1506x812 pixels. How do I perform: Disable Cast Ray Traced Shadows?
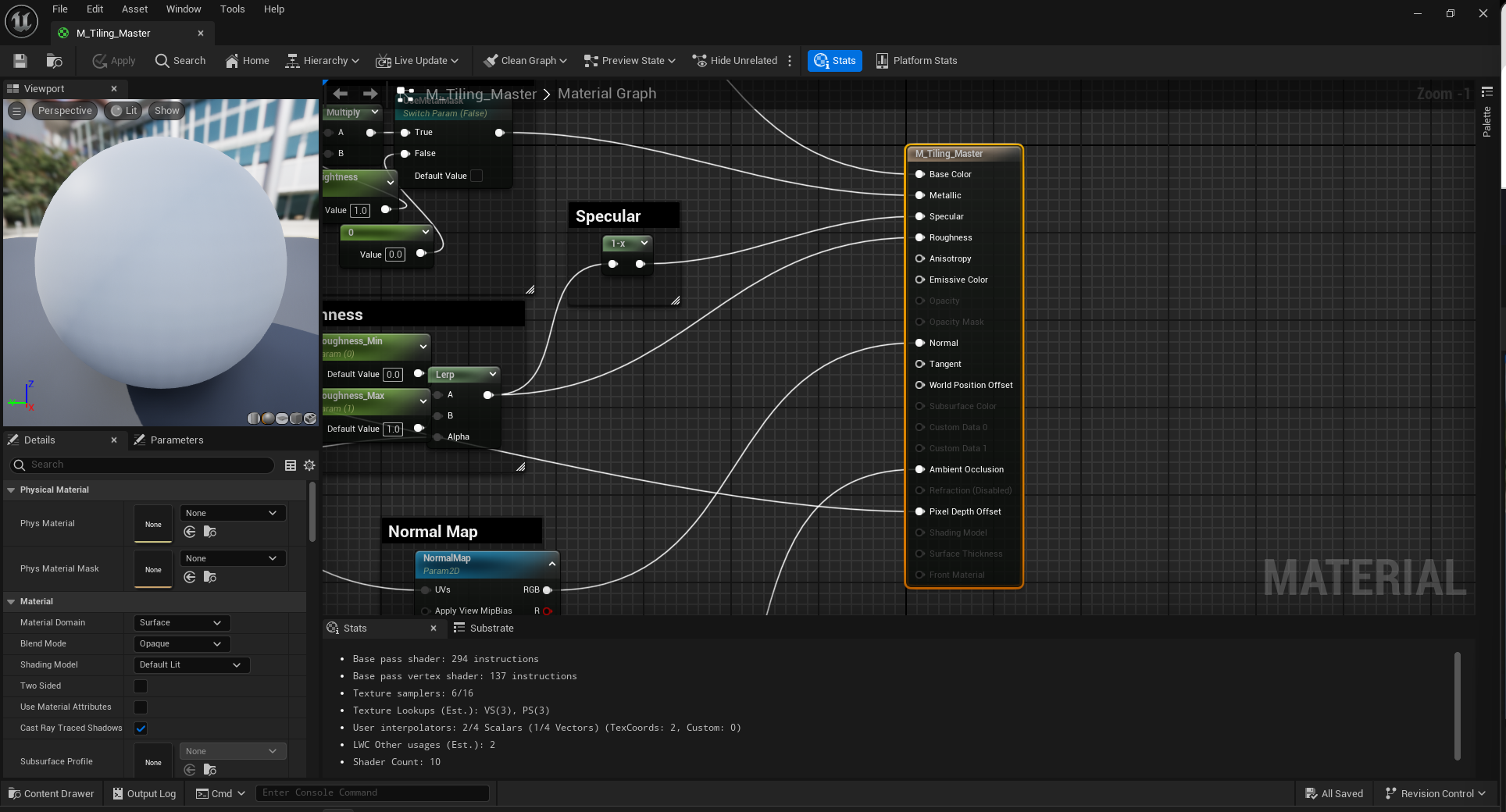point(140,728)
